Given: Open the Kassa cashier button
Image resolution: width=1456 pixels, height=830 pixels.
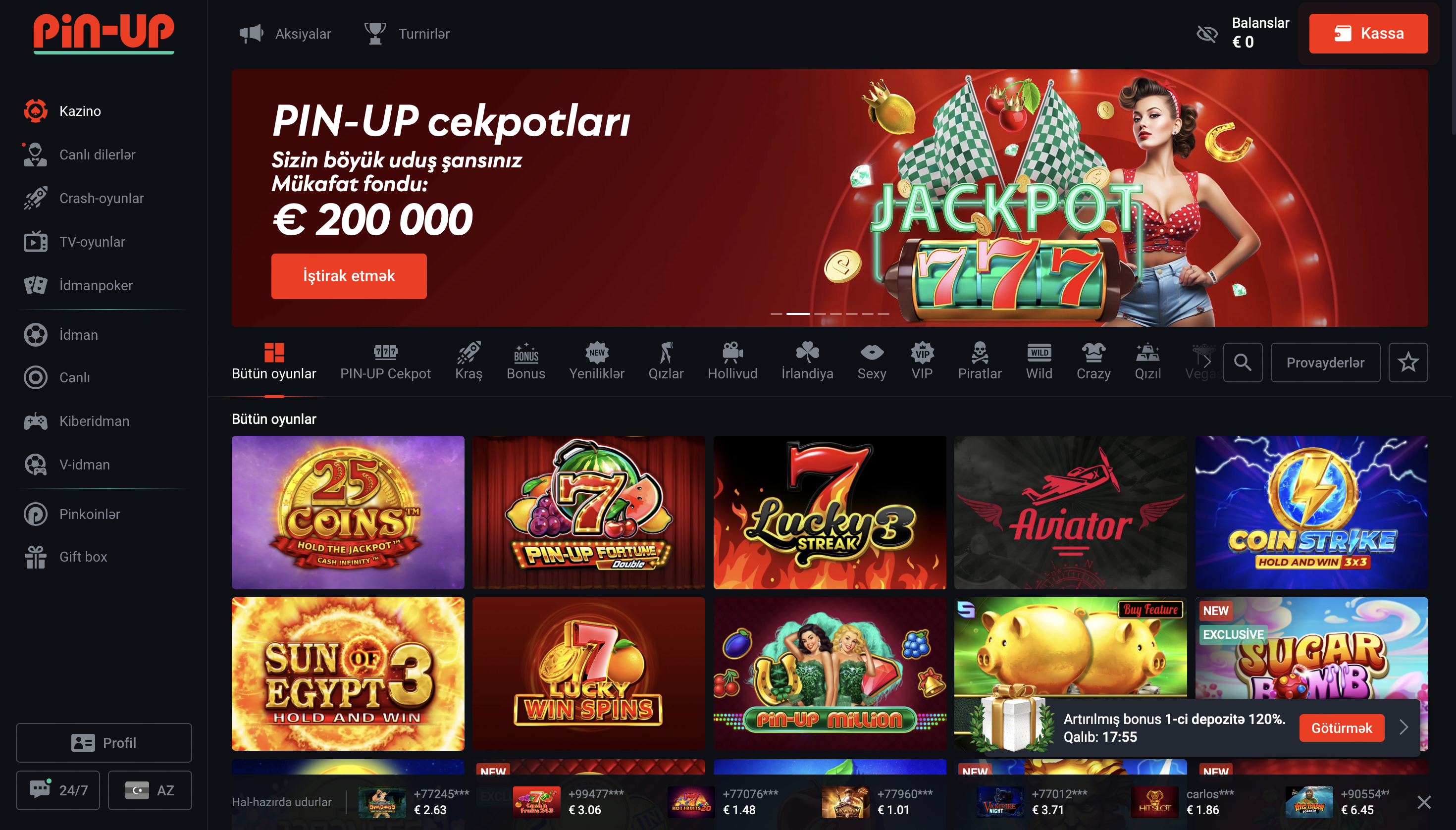Looking at the screenshot, I should [1368, 34].
